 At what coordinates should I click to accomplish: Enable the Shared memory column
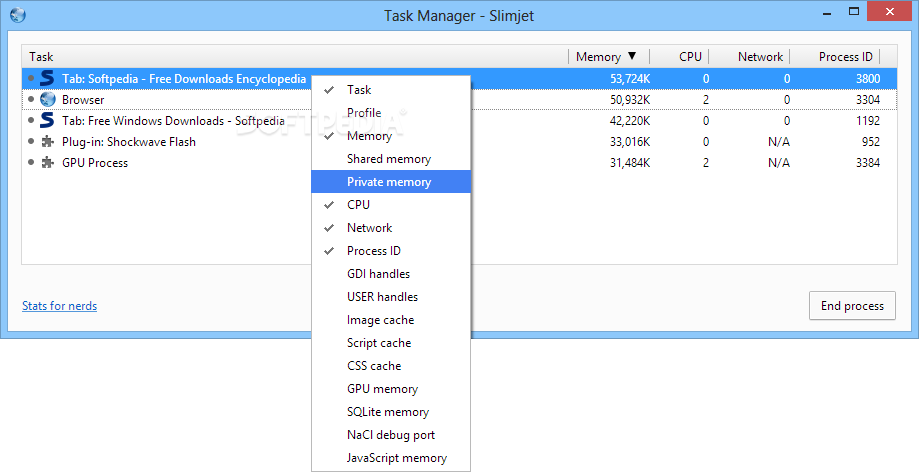(391, 159)
